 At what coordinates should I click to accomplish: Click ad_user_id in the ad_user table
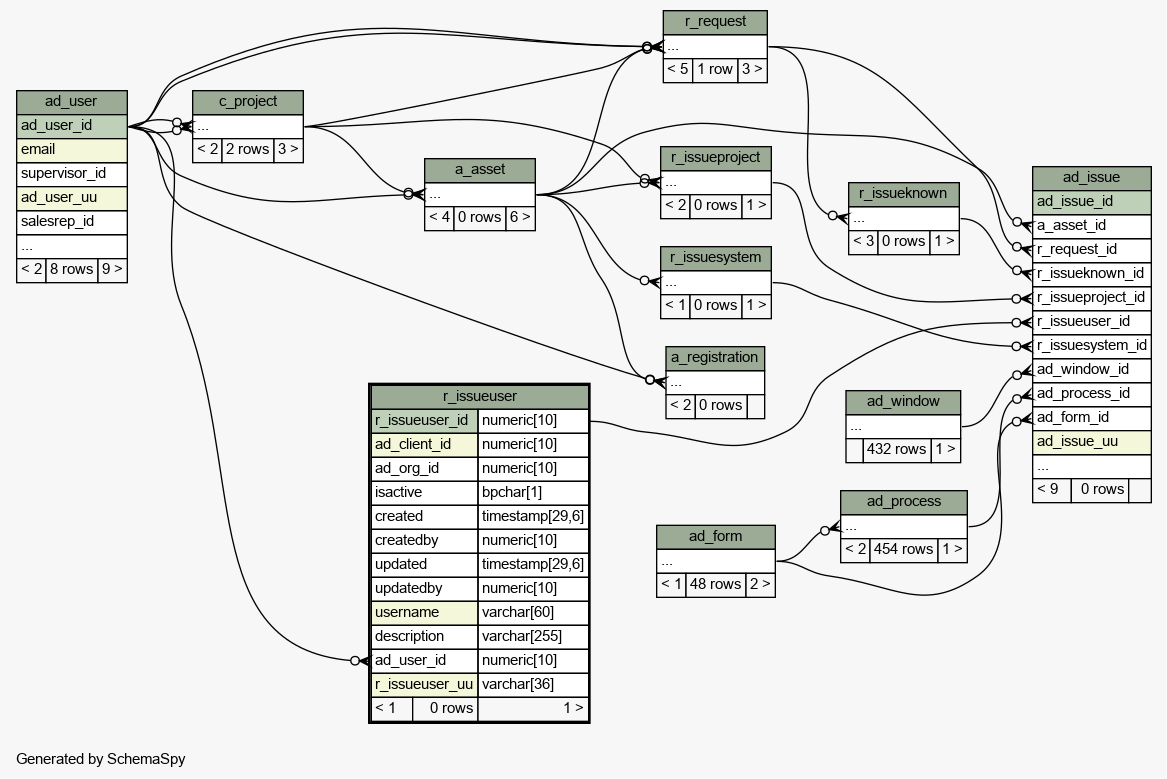point(71,126)
